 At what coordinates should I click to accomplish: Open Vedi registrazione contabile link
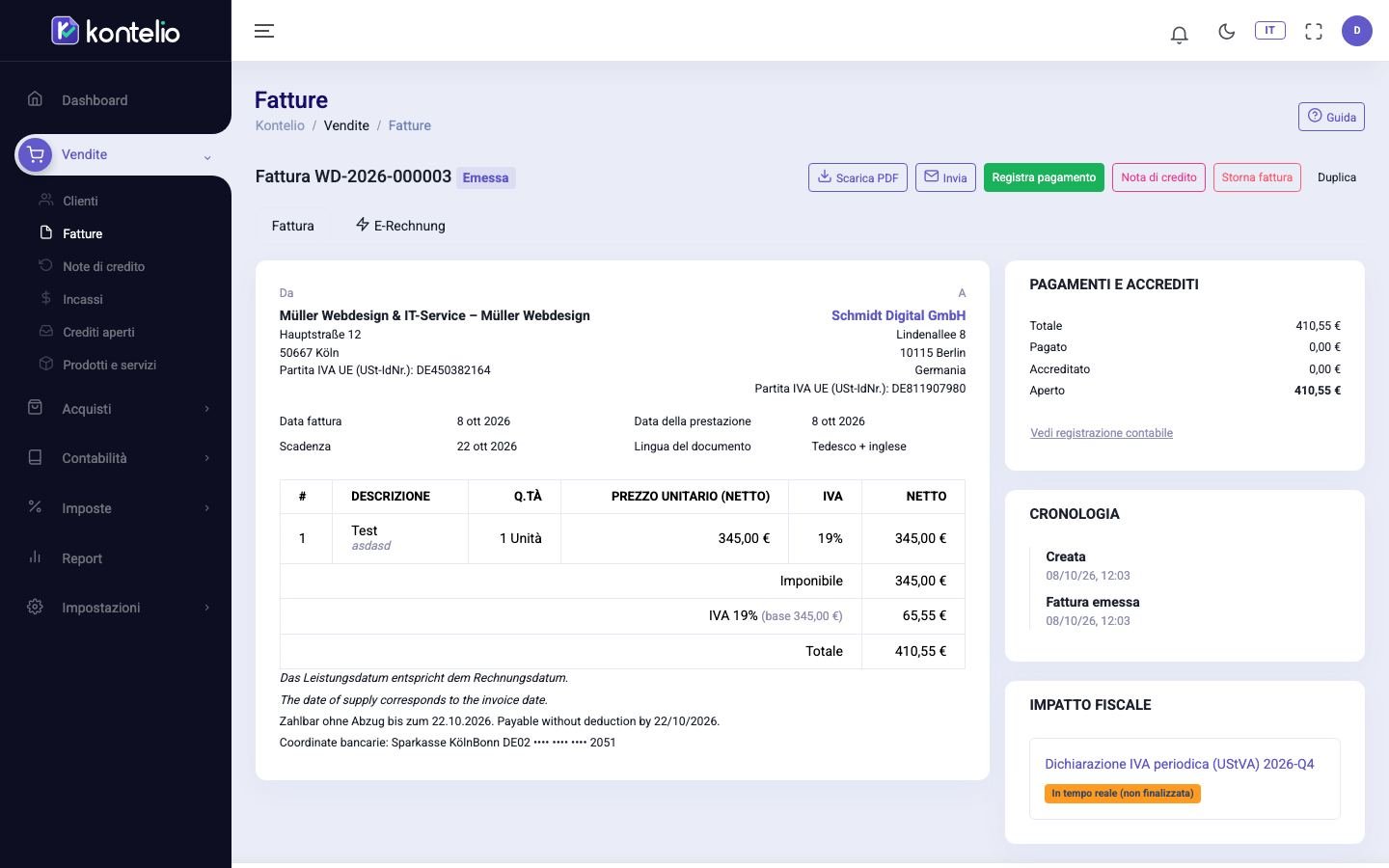click(x=1102, y=433)
